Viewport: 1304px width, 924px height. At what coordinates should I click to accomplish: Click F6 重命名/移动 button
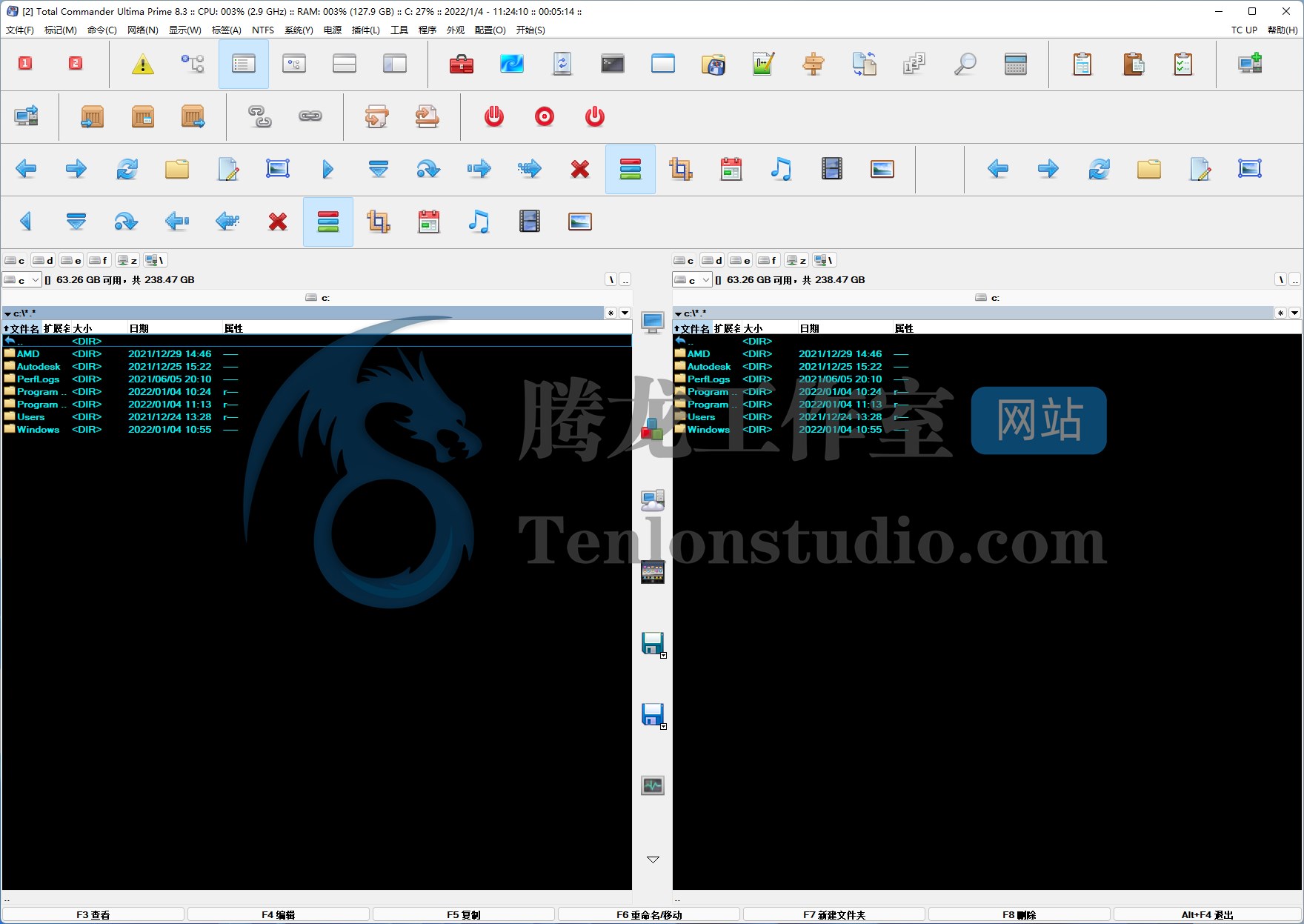point(649,915)
